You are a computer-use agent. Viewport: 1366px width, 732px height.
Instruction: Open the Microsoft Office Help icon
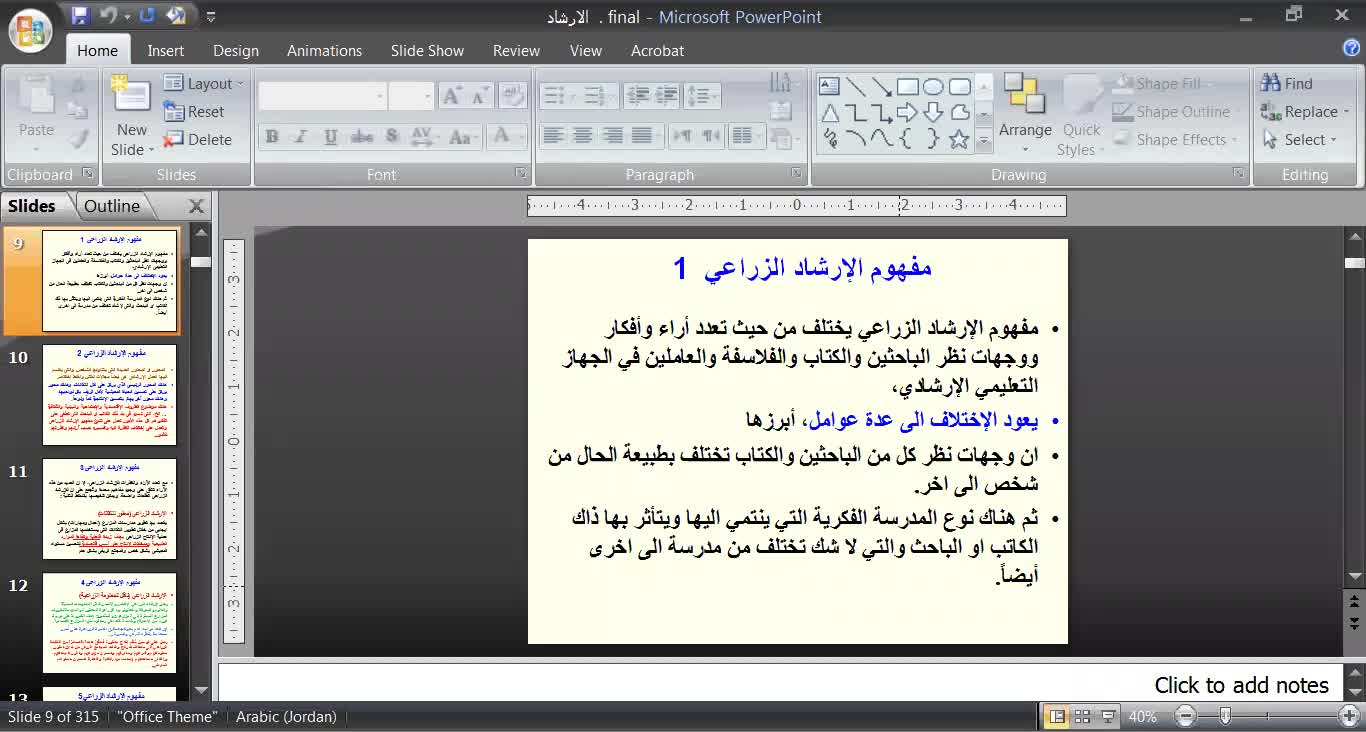click(x=1351, y=48)
